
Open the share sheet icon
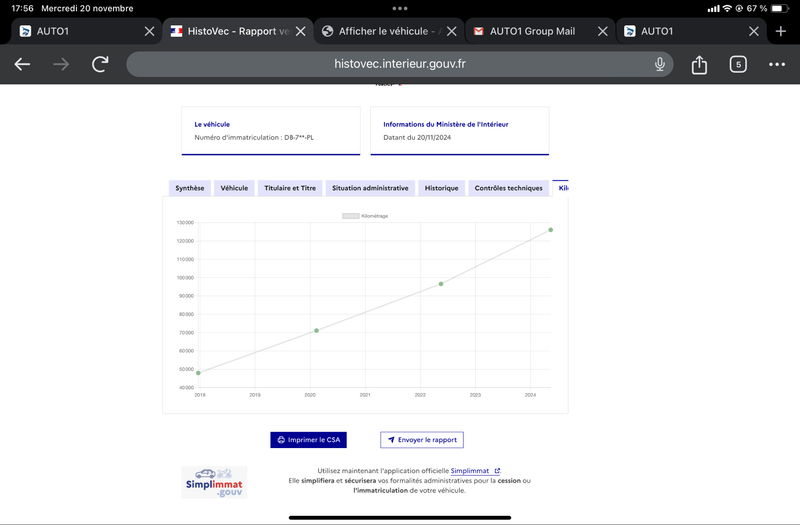[699, 64]
